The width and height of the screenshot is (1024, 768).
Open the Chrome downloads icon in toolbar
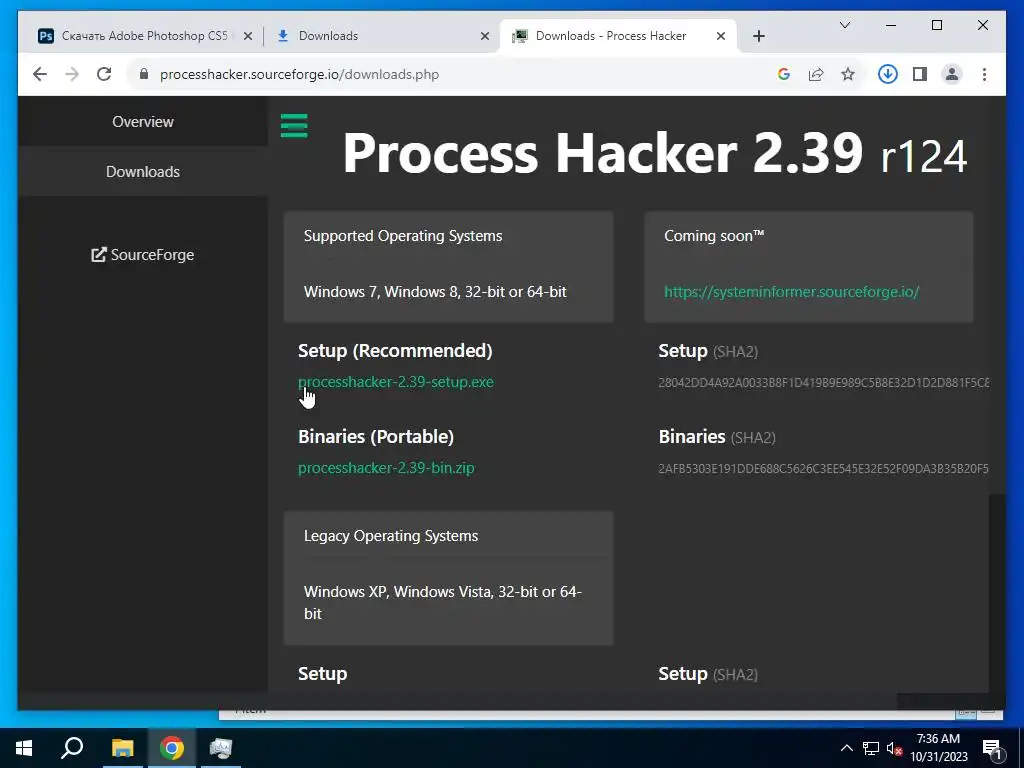[888, 74]
